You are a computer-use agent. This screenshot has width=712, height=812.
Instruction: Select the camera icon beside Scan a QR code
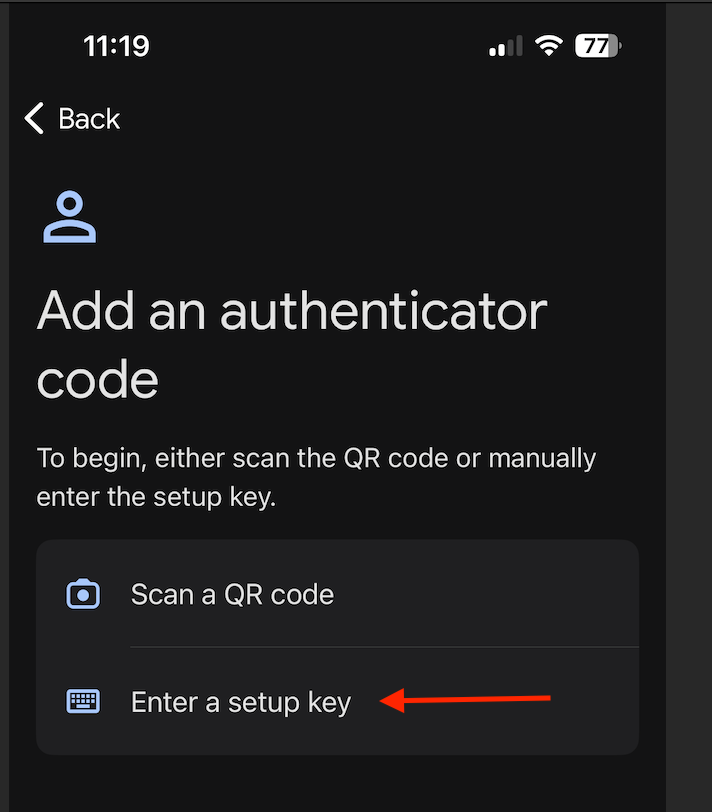click(x=83, y=593)
